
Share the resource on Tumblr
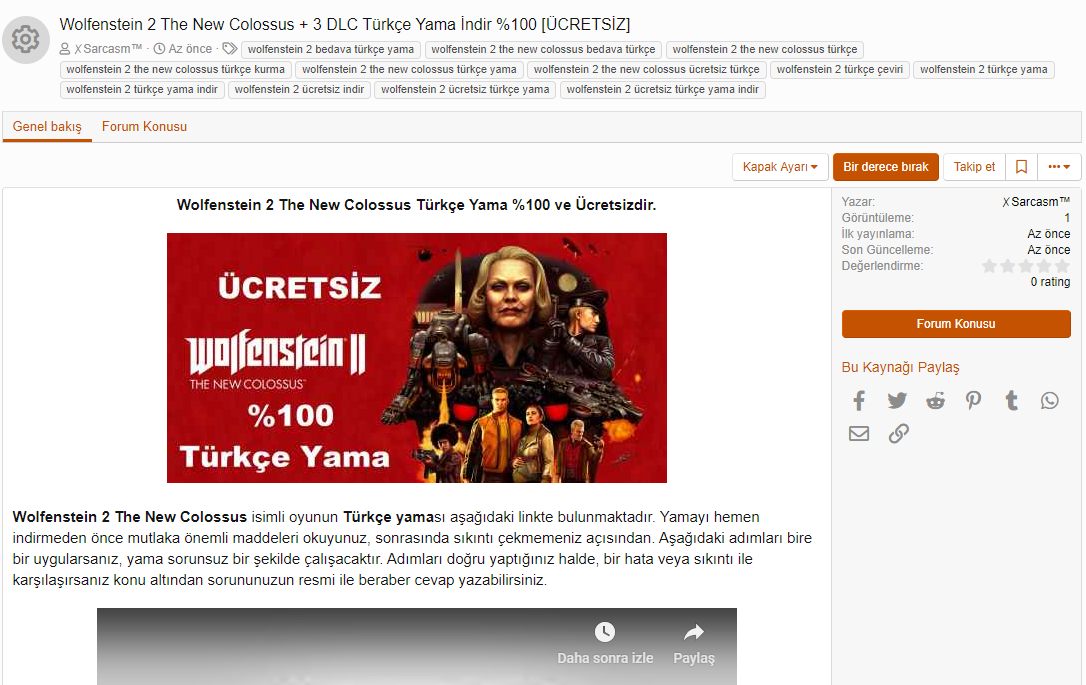pyautogui.click(x=1012, y=400)
